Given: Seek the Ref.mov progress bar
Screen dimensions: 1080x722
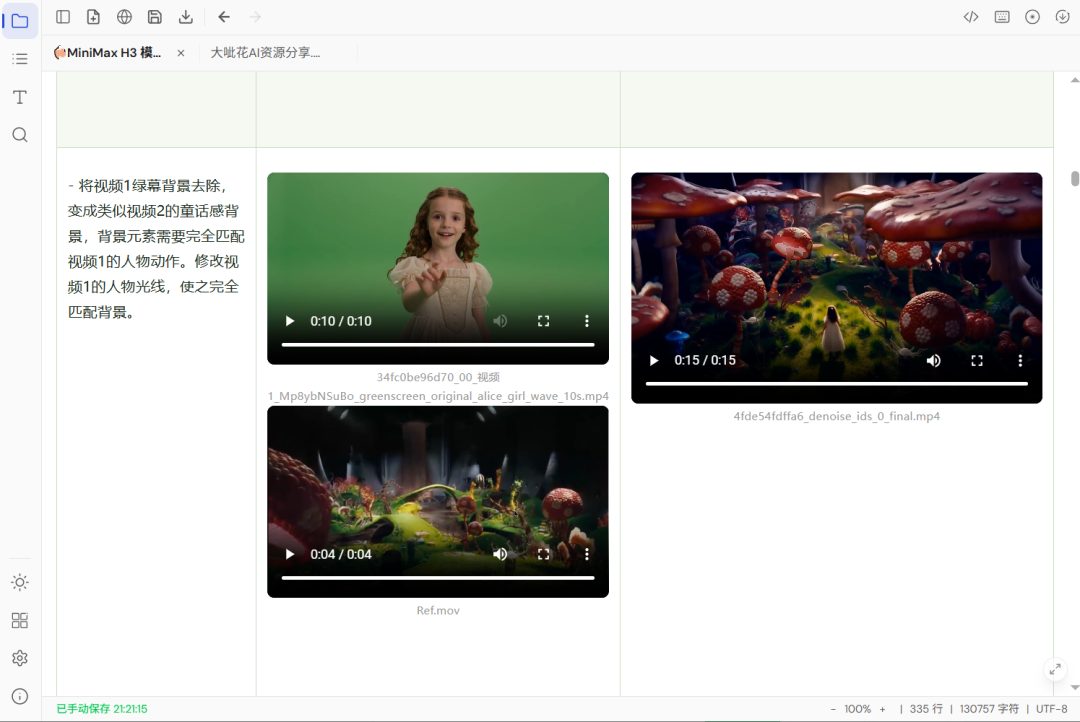Looking at the screenshot, I should [438, 578].
